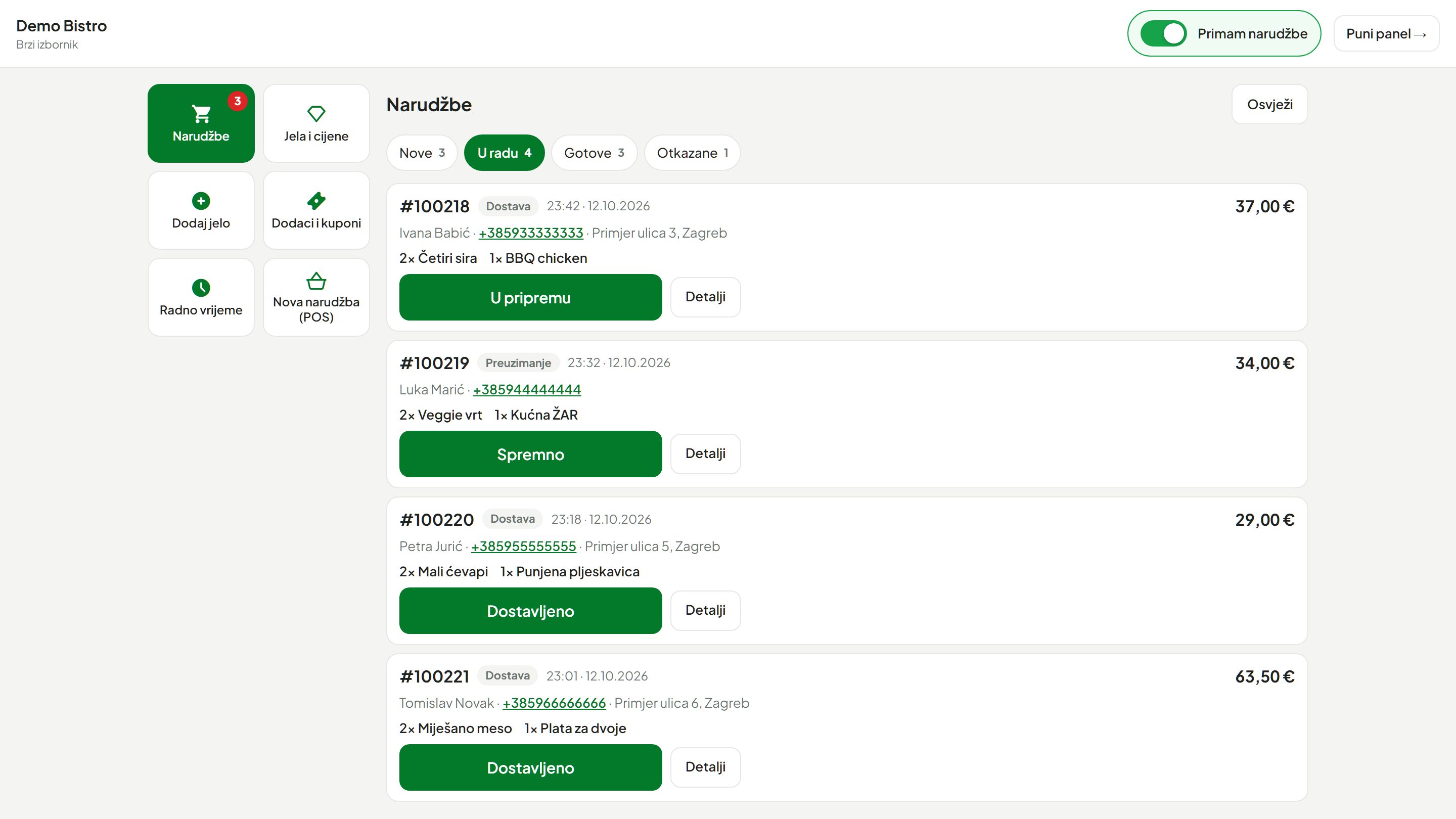Viewport: 1456px width, 819px height.
Task: Click the 37,00 € order total
Action: pos(1264,206)
